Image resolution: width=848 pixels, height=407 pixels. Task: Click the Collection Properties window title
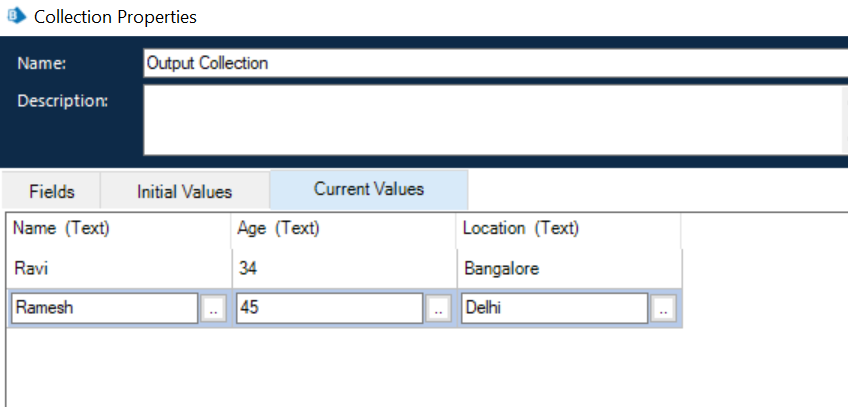click(115, 17)
